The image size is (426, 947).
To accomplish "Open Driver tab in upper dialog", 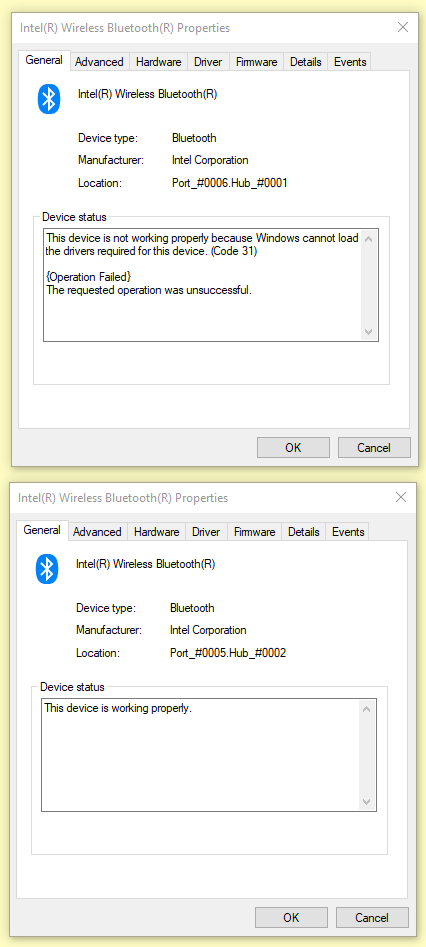I will pyautogui.click(x=208, y=62).
